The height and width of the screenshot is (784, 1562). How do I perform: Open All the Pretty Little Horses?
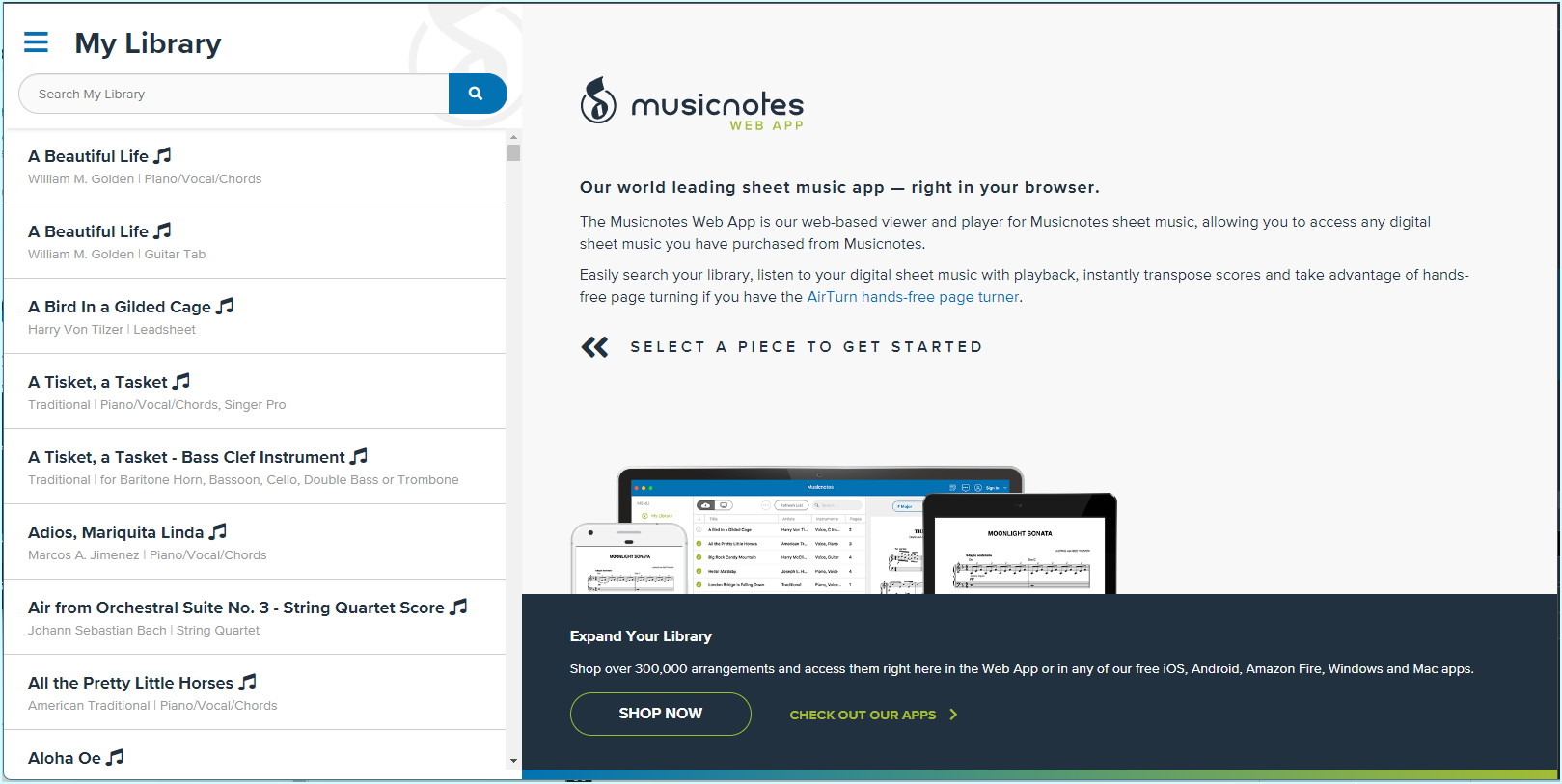coord(255,692)
